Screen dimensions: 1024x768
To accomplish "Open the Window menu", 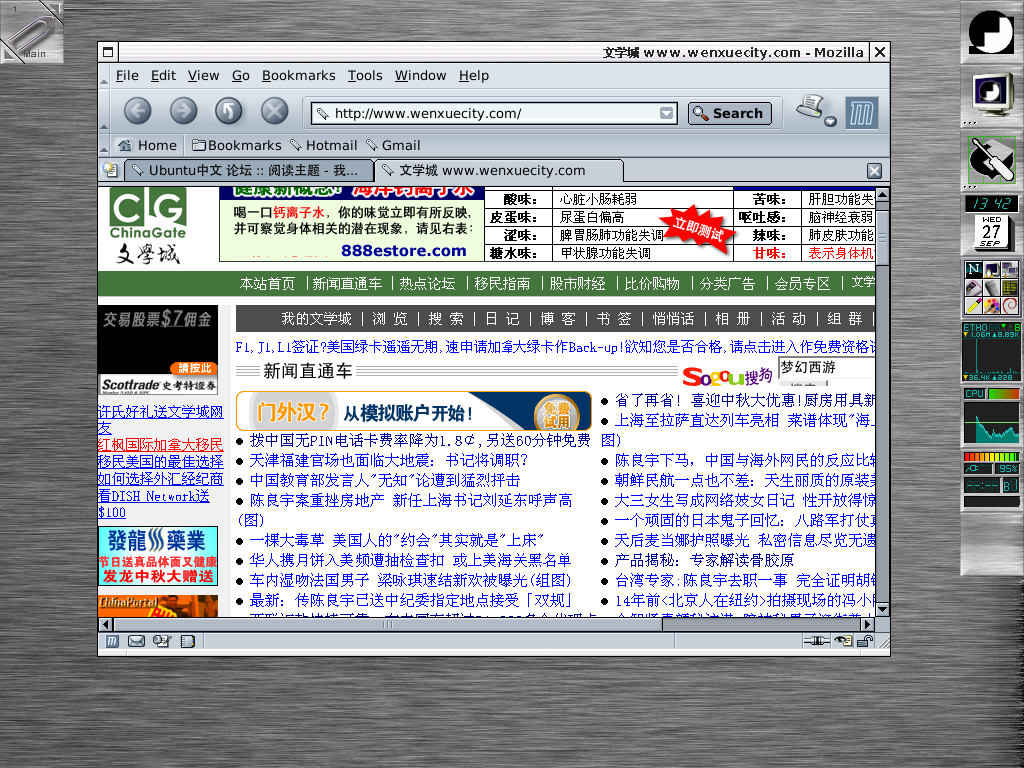I will pos(420,76).
